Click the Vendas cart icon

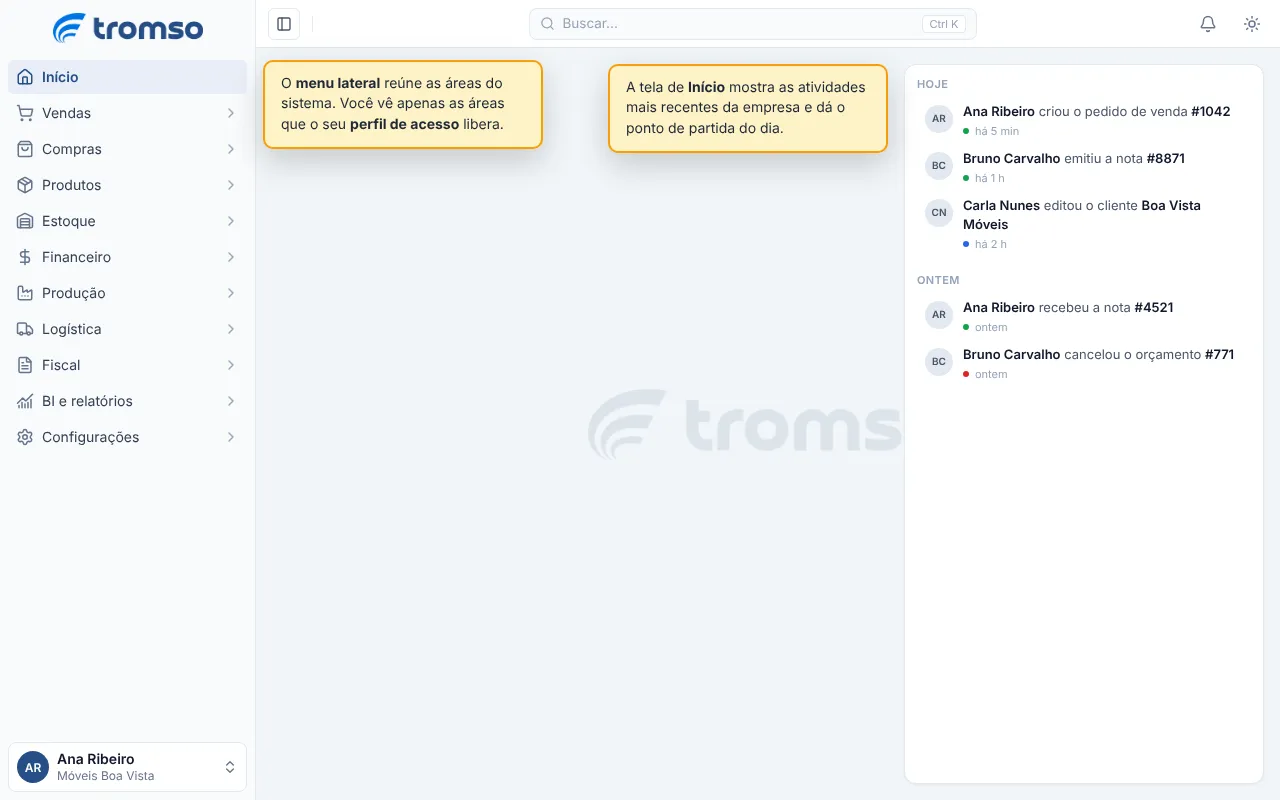pyautogui.click(x=25, y=113)
